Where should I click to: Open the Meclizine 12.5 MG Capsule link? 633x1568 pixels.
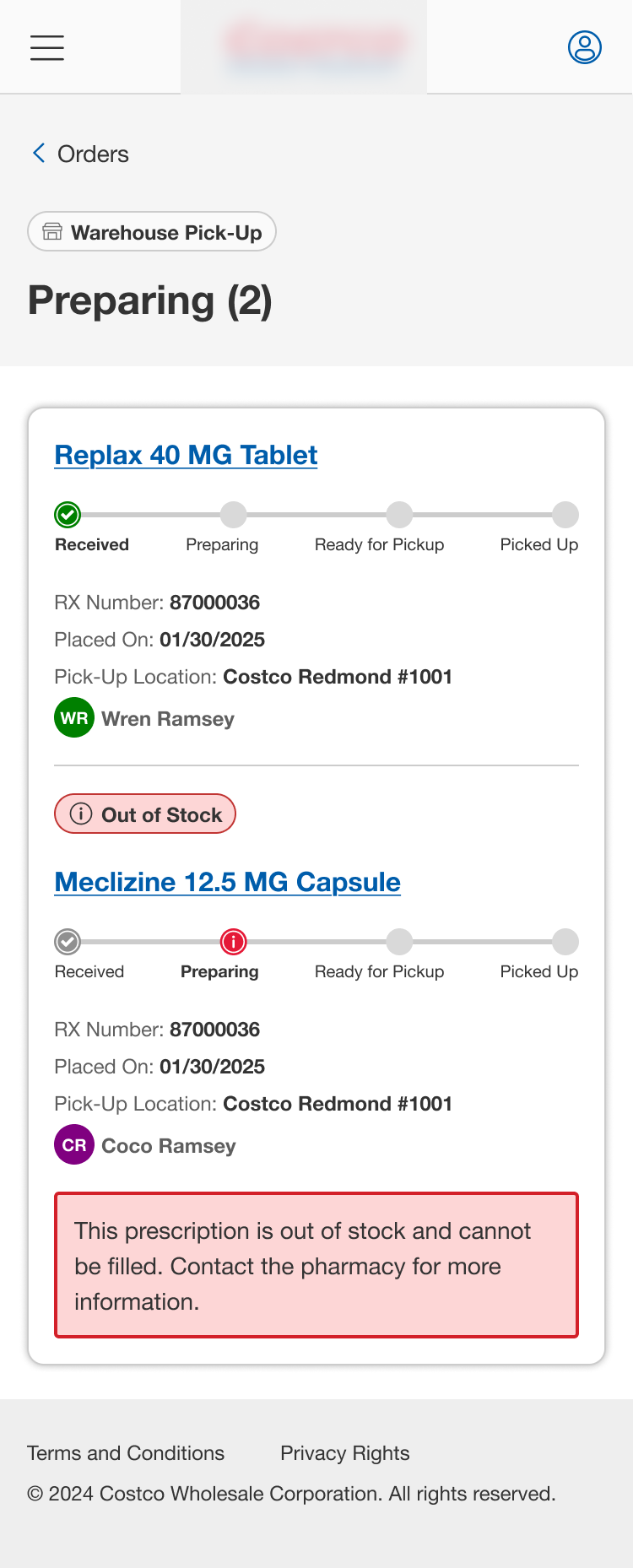point(227,882)
